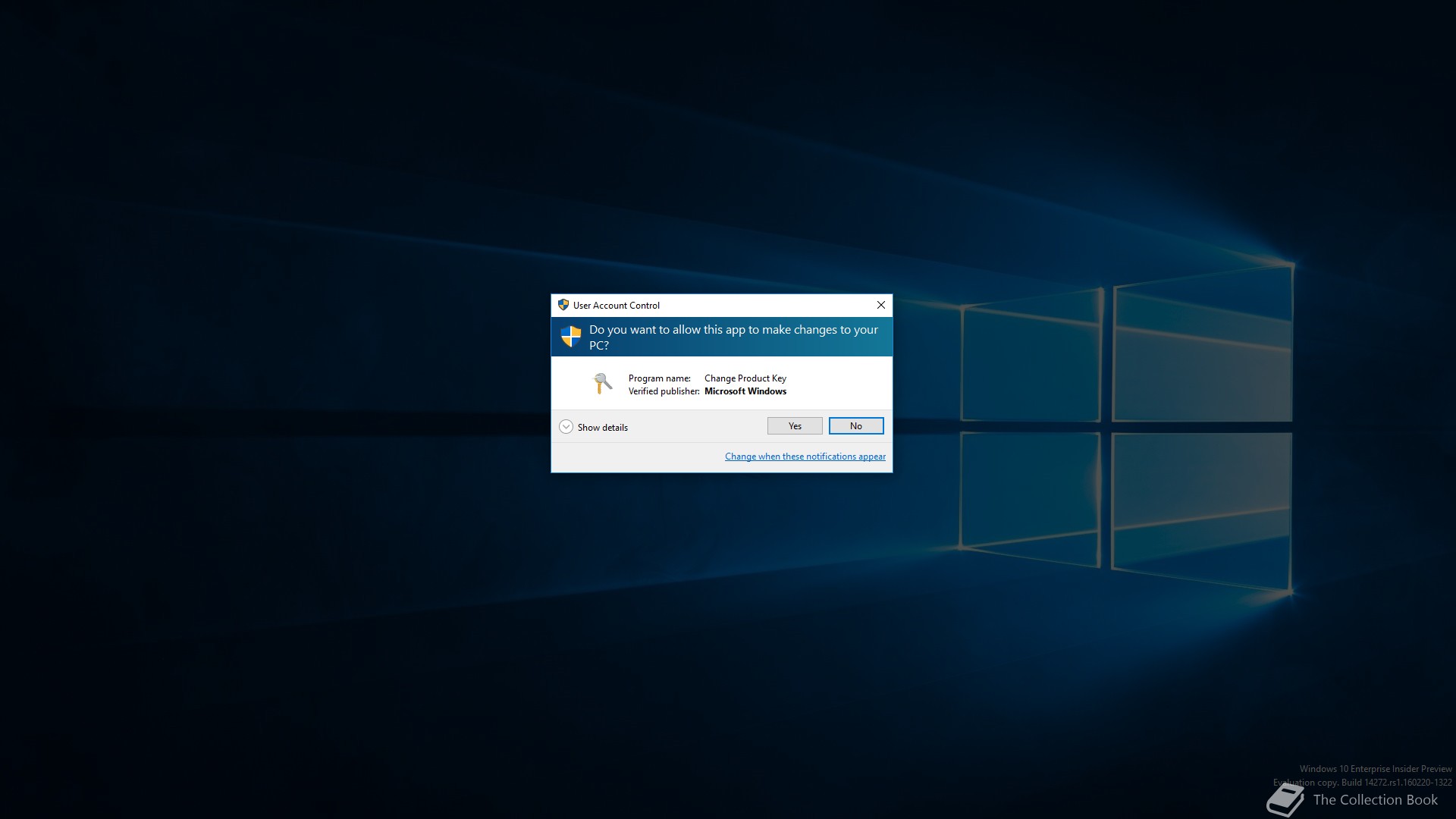Click the Show details label text
This screenshot has height=819, width=1456.
(603, 428)
